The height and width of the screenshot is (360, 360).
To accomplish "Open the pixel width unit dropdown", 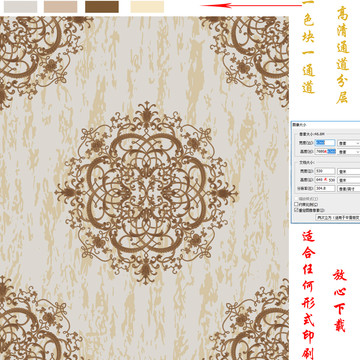I will pyautogui.click(x=349, y=143).
